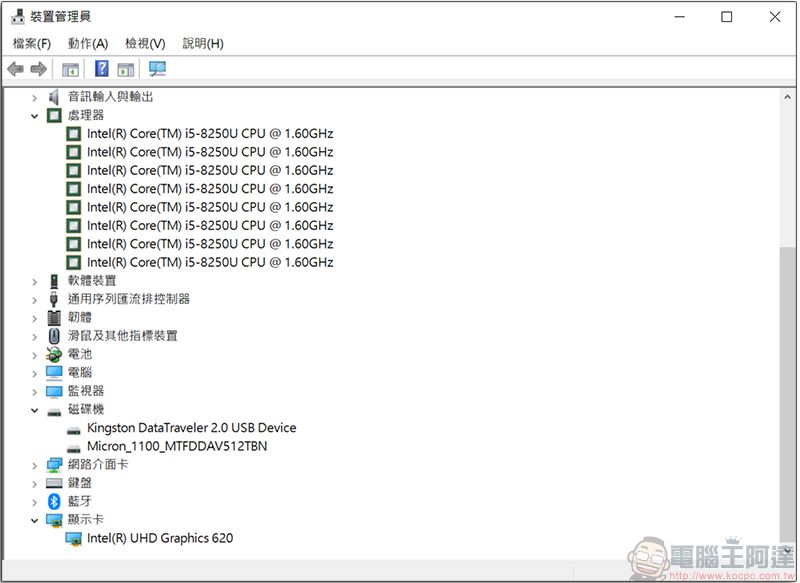The height and width of the screenshot is (583, 800).
Task: Select the Micron_1100_MTFDDAV512TBN disk entry
Action: tap(177, 446)
